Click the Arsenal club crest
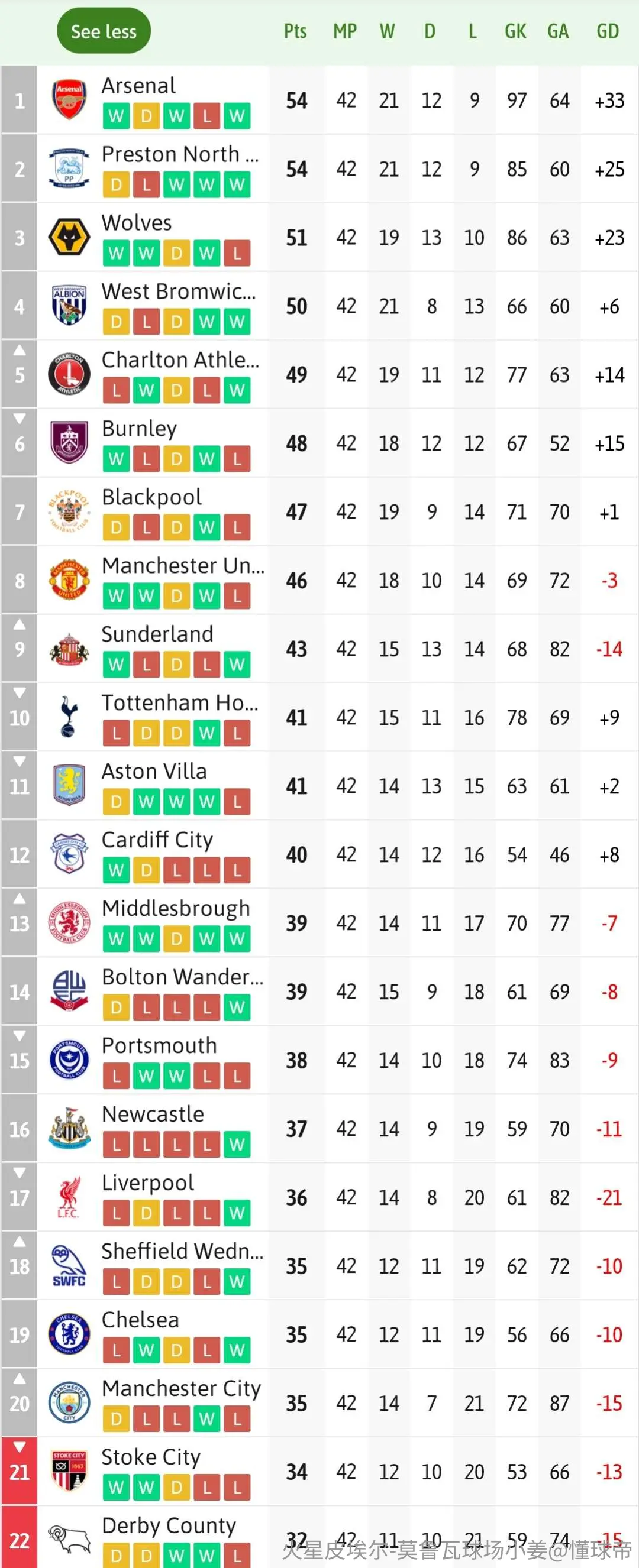Image resolution: width=639 pixels, height=1568 pixels. pyautogui.click(x=69, y=100)
